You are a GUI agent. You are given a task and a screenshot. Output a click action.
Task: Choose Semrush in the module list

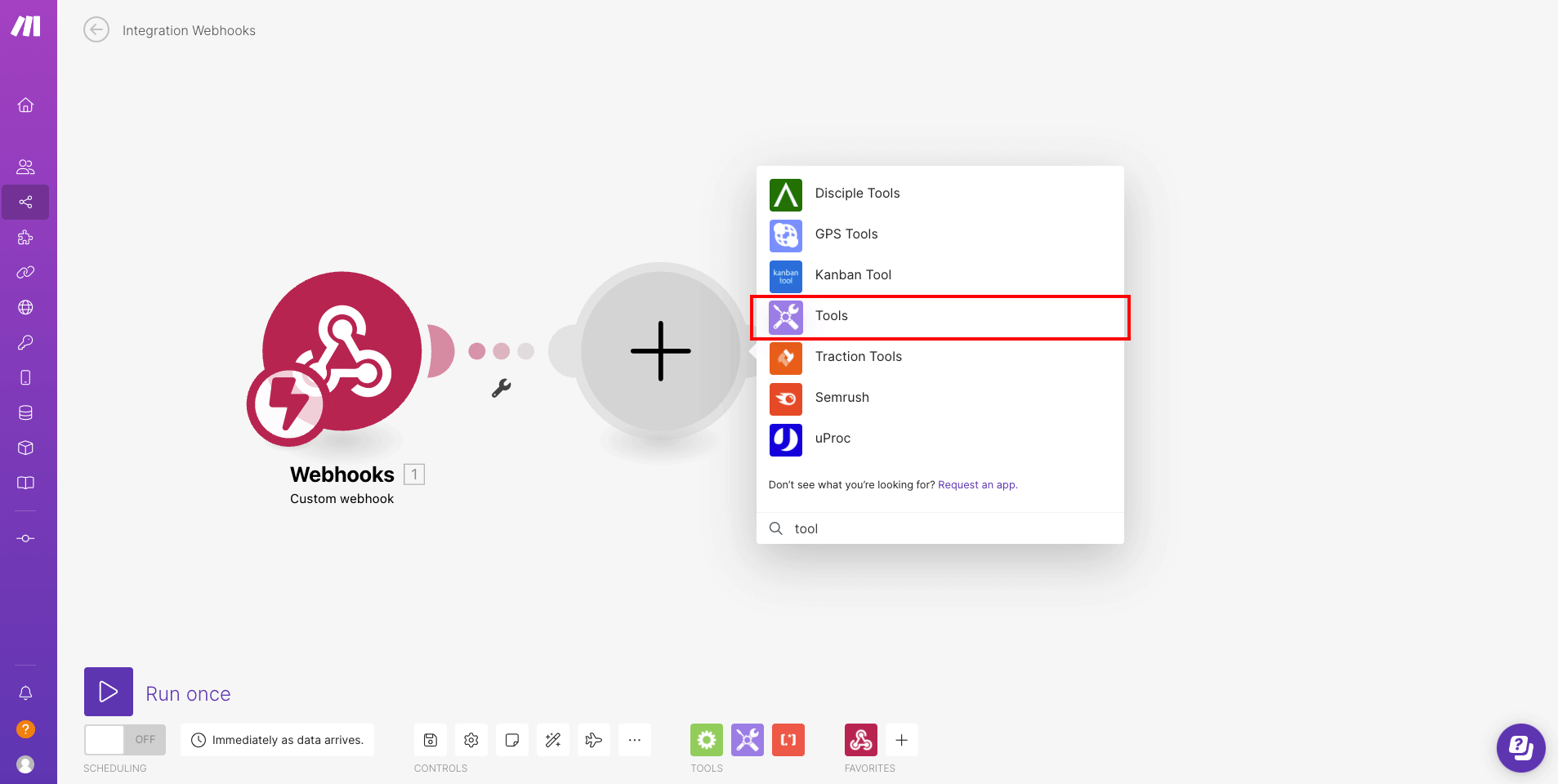pos(841,398)
